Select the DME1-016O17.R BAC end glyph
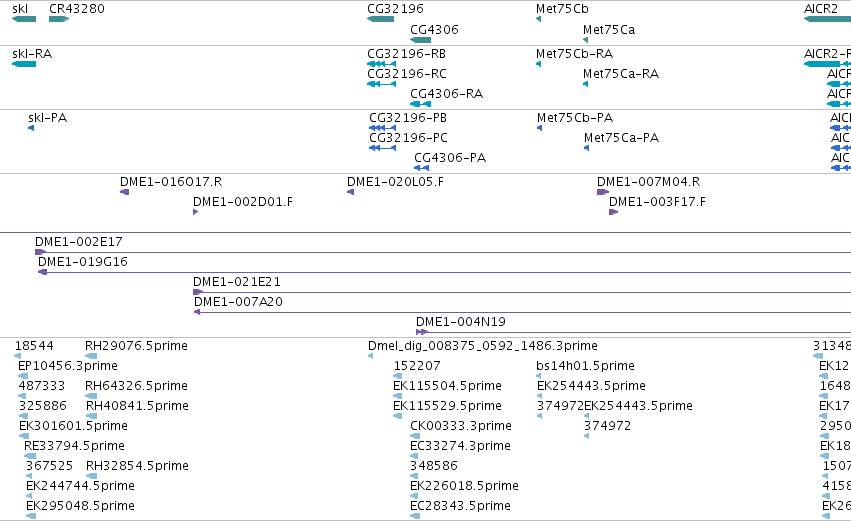Viewport: 851px width, 521px height. [124, 192]
